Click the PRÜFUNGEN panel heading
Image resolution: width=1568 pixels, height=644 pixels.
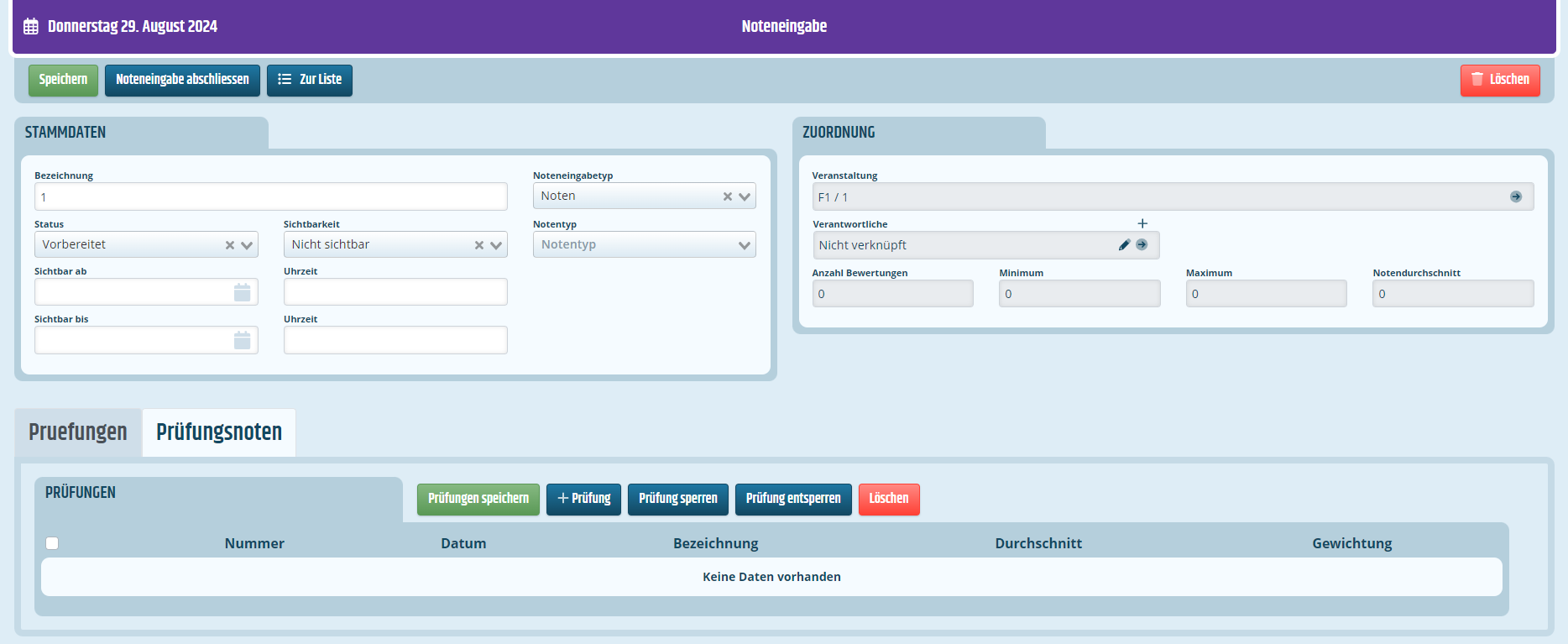[x=81, y=493]
